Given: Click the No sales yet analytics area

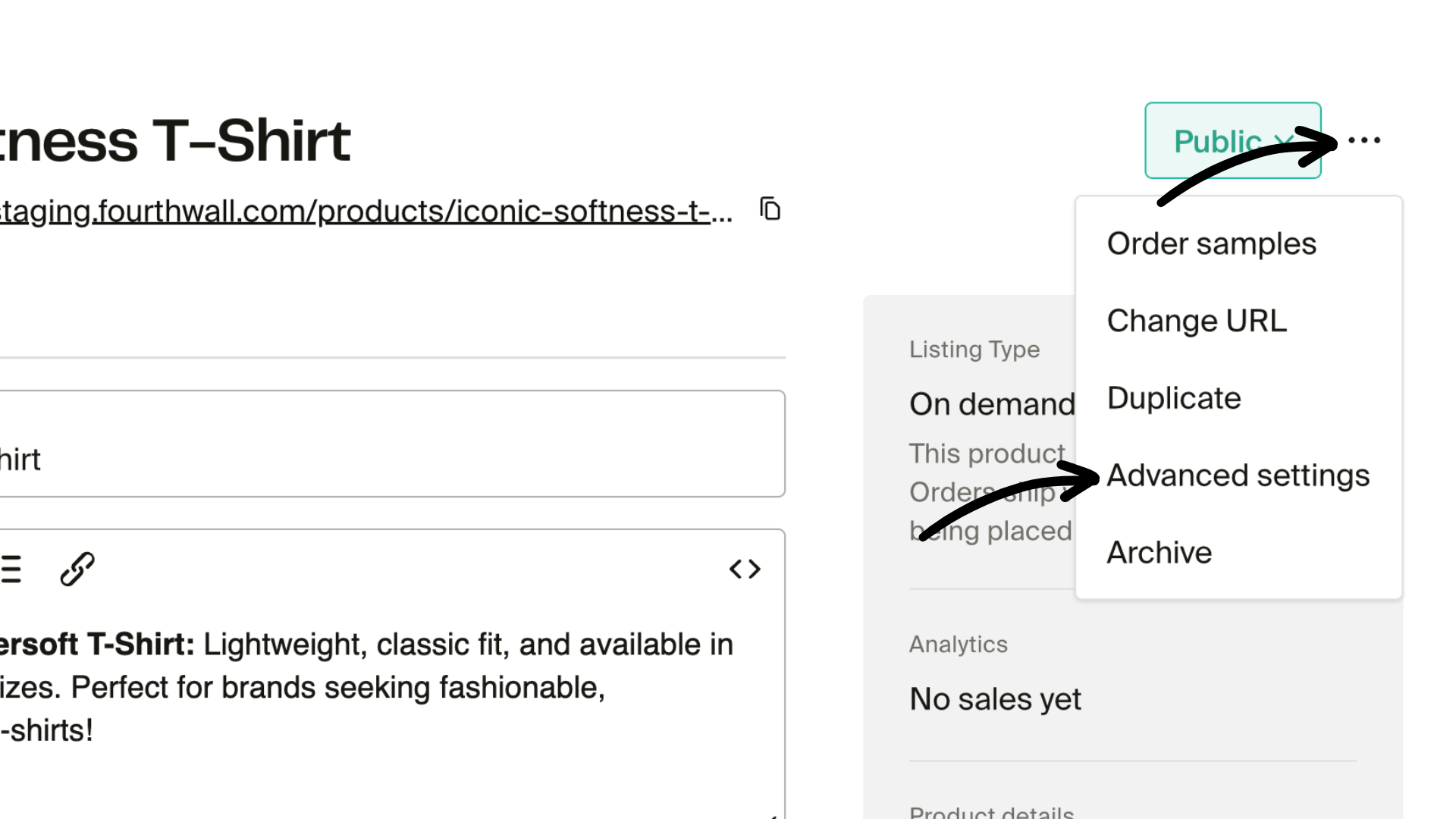Looking at the screenshot, I should tap(995, 698).
